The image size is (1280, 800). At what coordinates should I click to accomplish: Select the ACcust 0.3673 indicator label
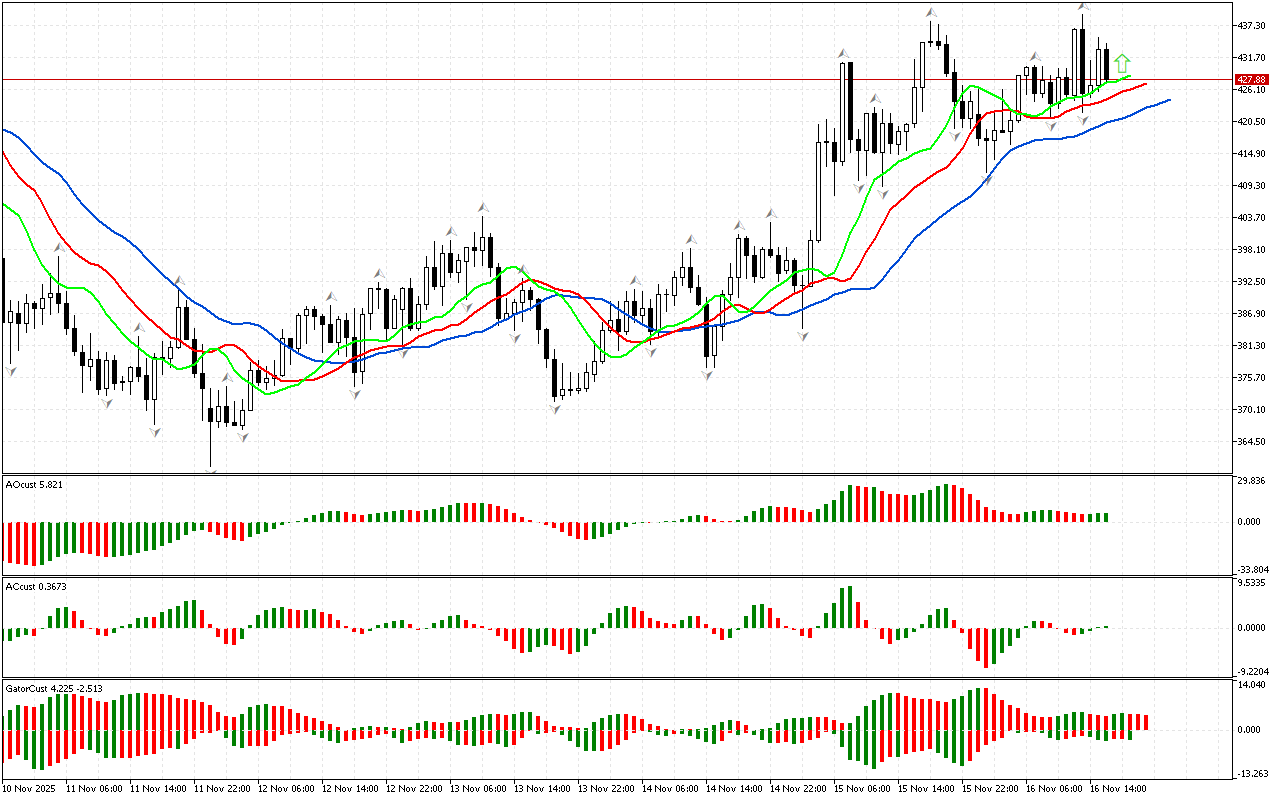point(37,586)
